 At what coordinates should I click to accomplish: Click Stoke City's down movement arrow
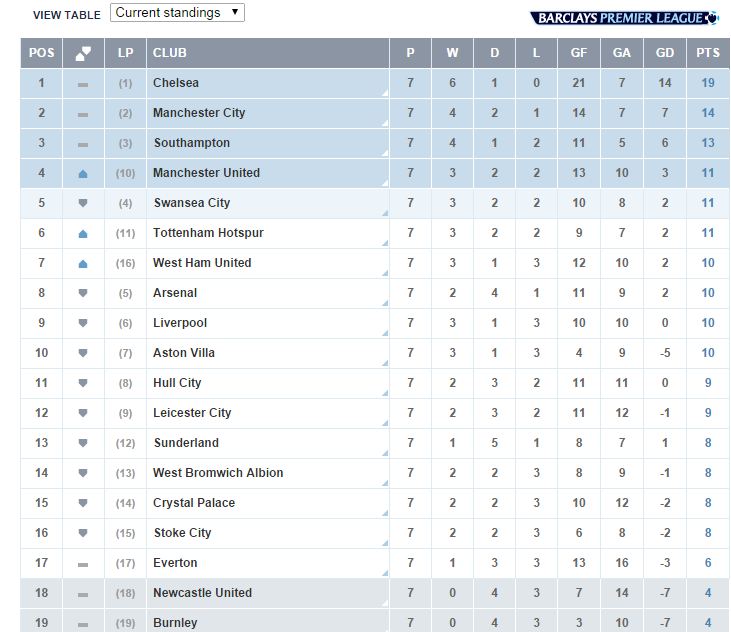(x=83, y=533)
